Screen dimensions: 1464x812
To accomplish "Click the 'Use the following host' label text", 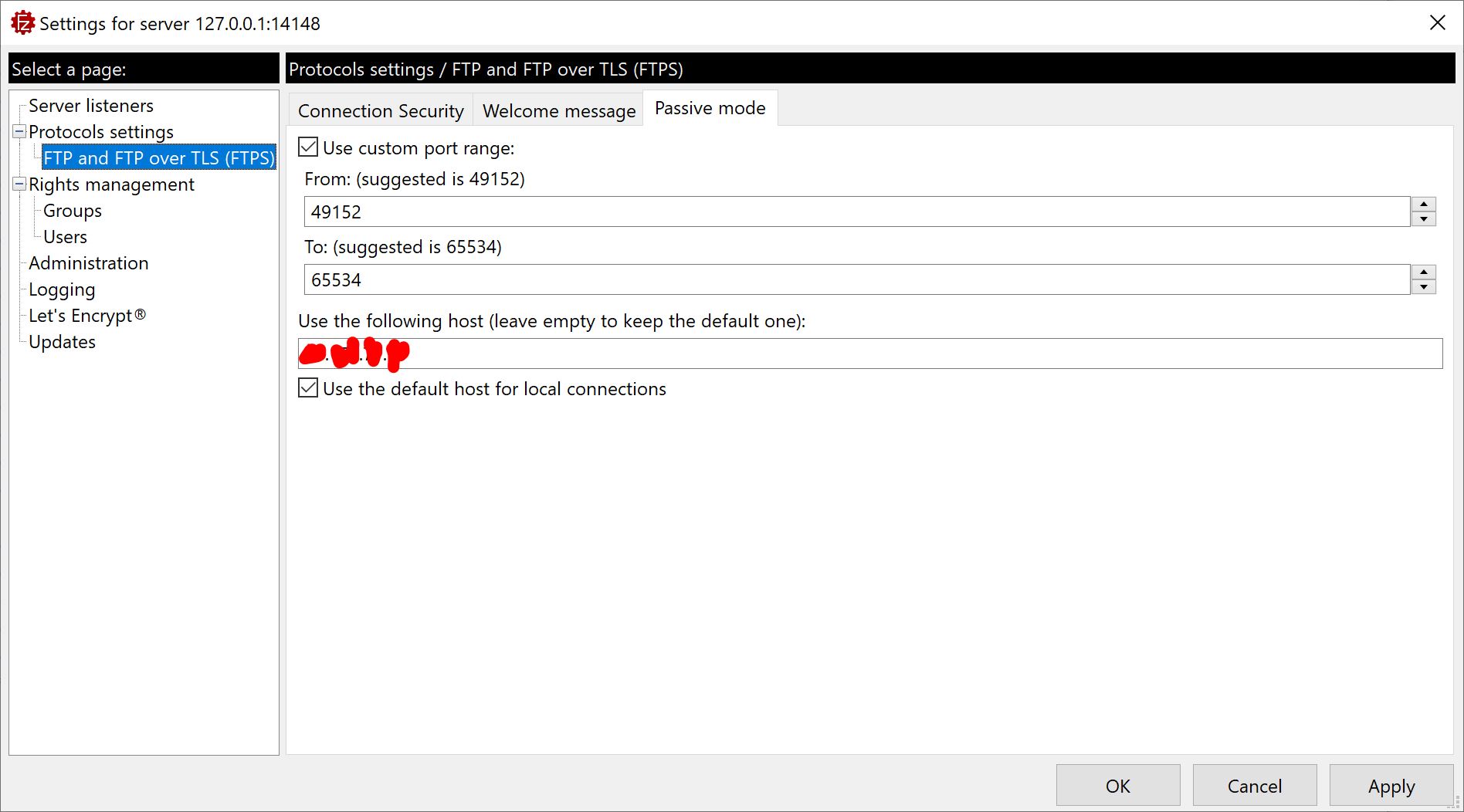I will [x=551, y=321].
